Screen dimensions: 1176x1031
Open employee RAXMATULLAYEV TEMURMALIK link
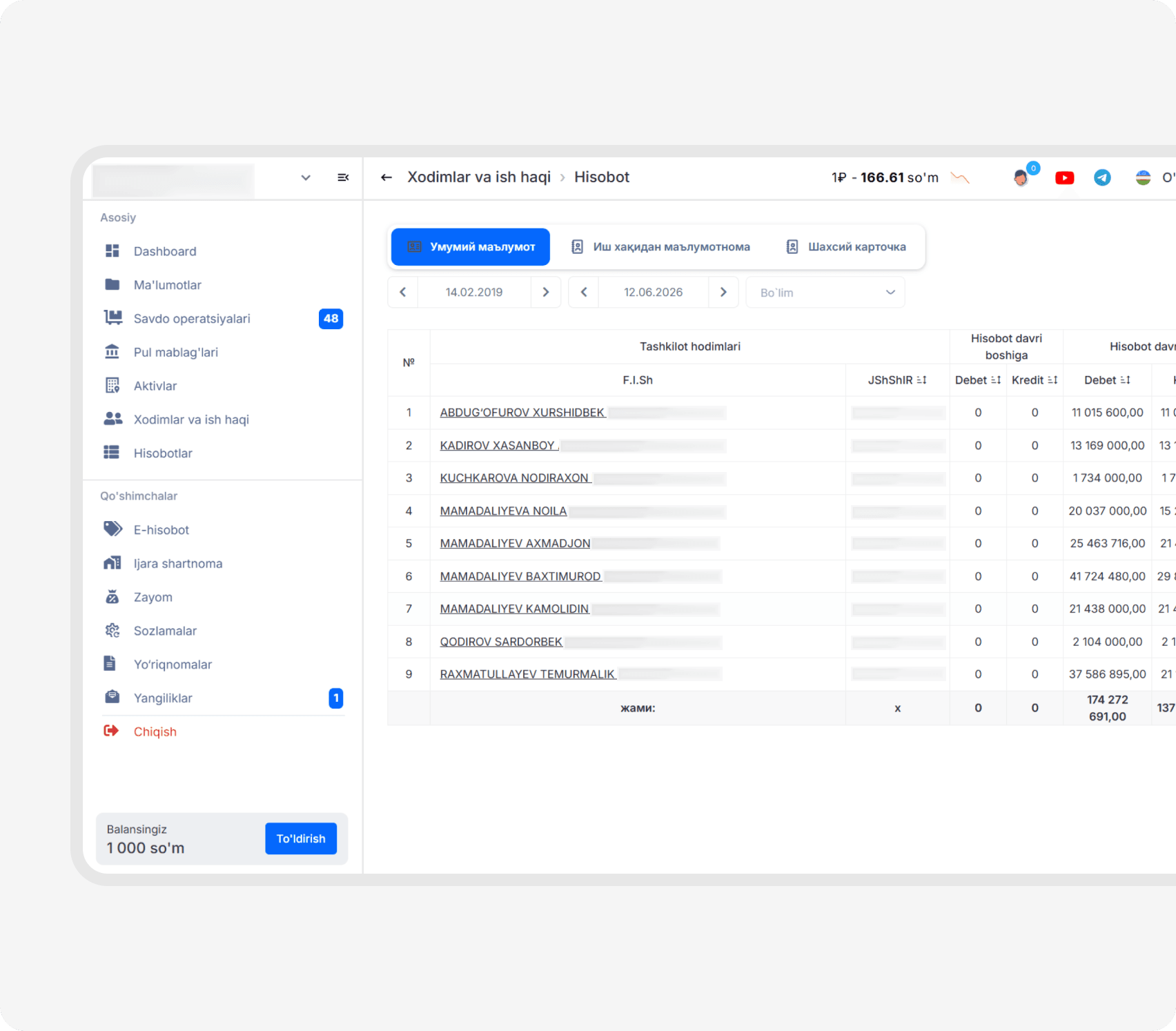point(527,674)
